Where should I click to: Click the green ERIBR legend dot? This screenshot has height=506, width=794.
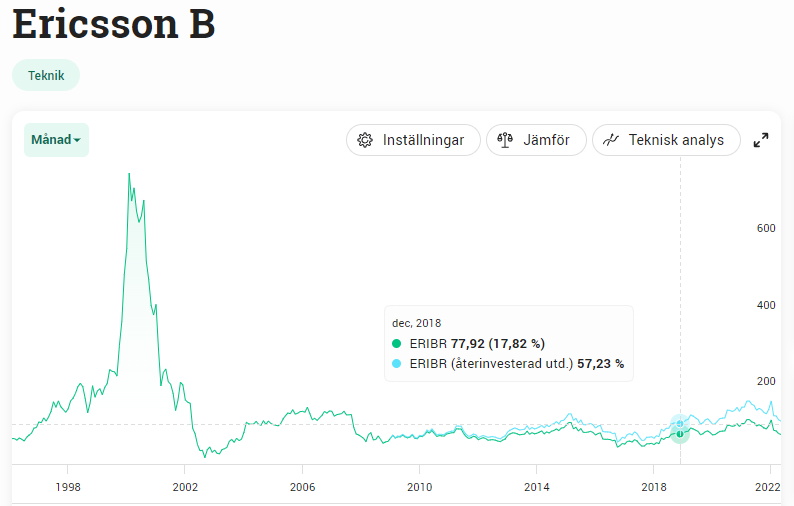point(397,344)
